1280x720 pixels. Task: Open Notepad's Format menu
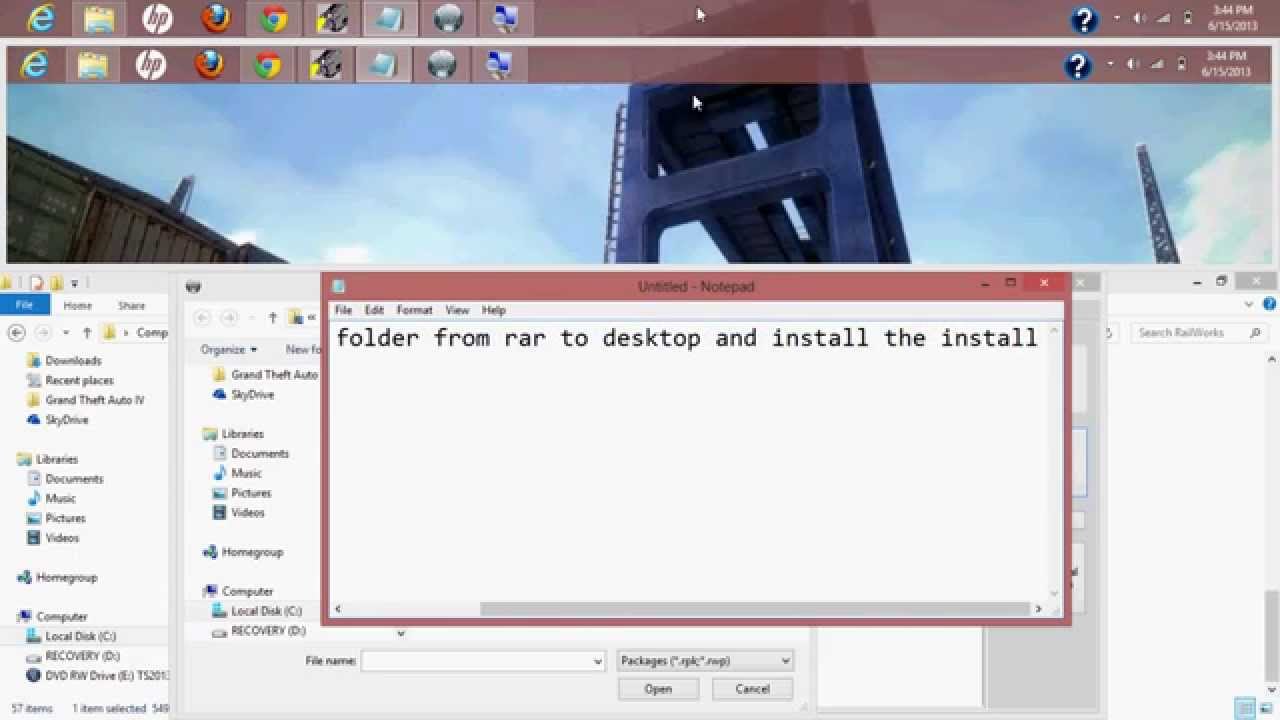tap(414, 310)
